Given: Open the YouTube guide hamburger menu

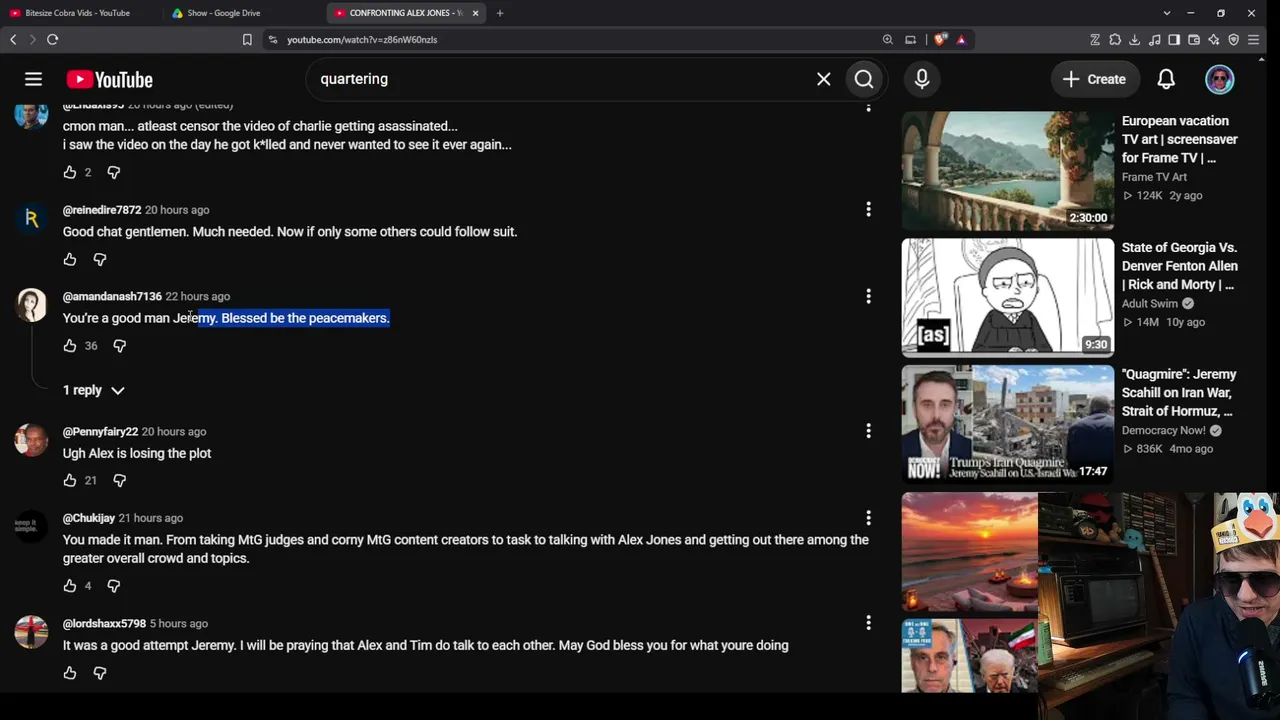Looking at the screenshot, I should (33, 79).
